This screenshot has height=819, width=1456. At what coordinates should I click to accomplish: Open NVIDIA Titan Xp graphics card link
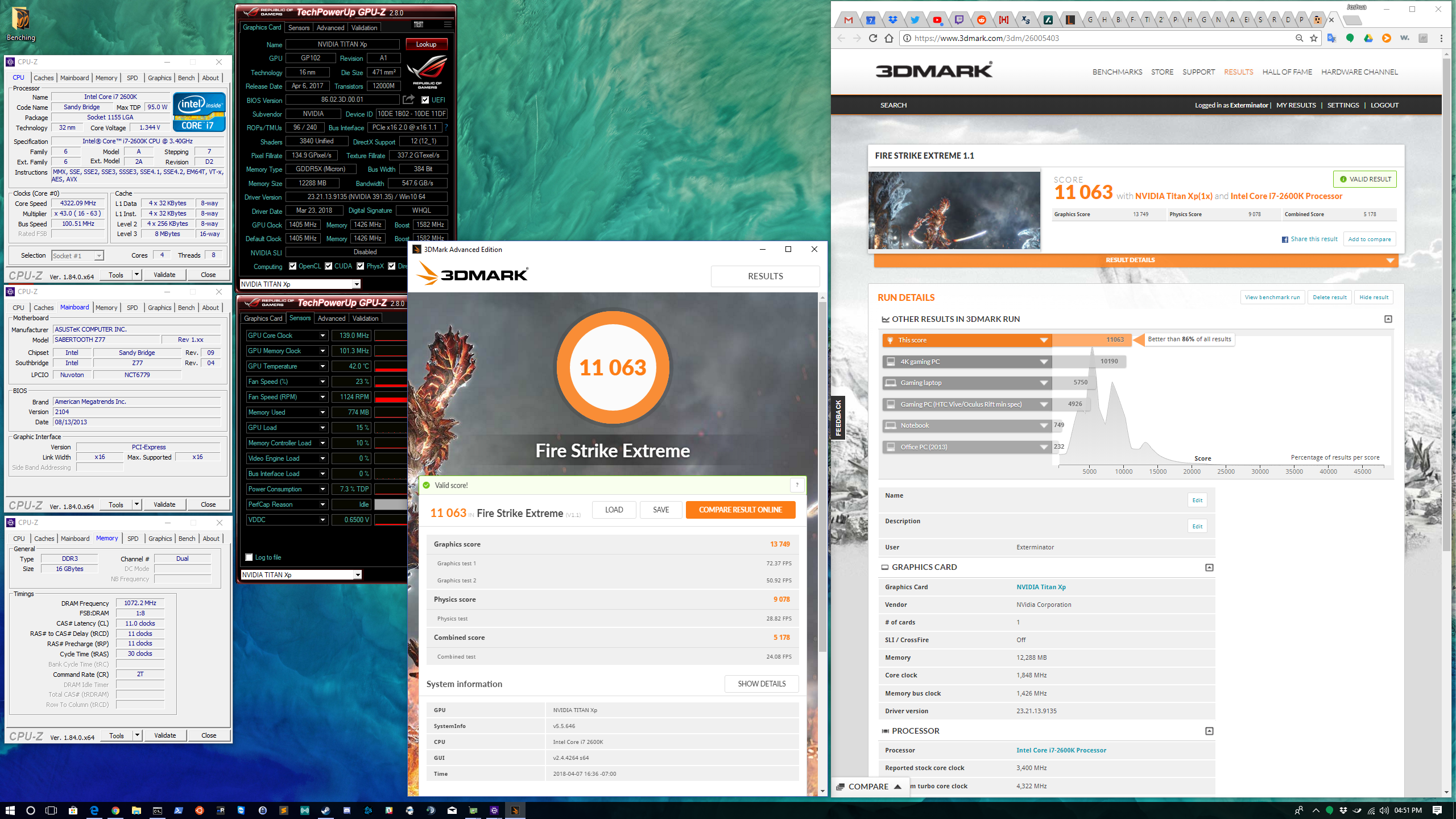[1041, 587]
